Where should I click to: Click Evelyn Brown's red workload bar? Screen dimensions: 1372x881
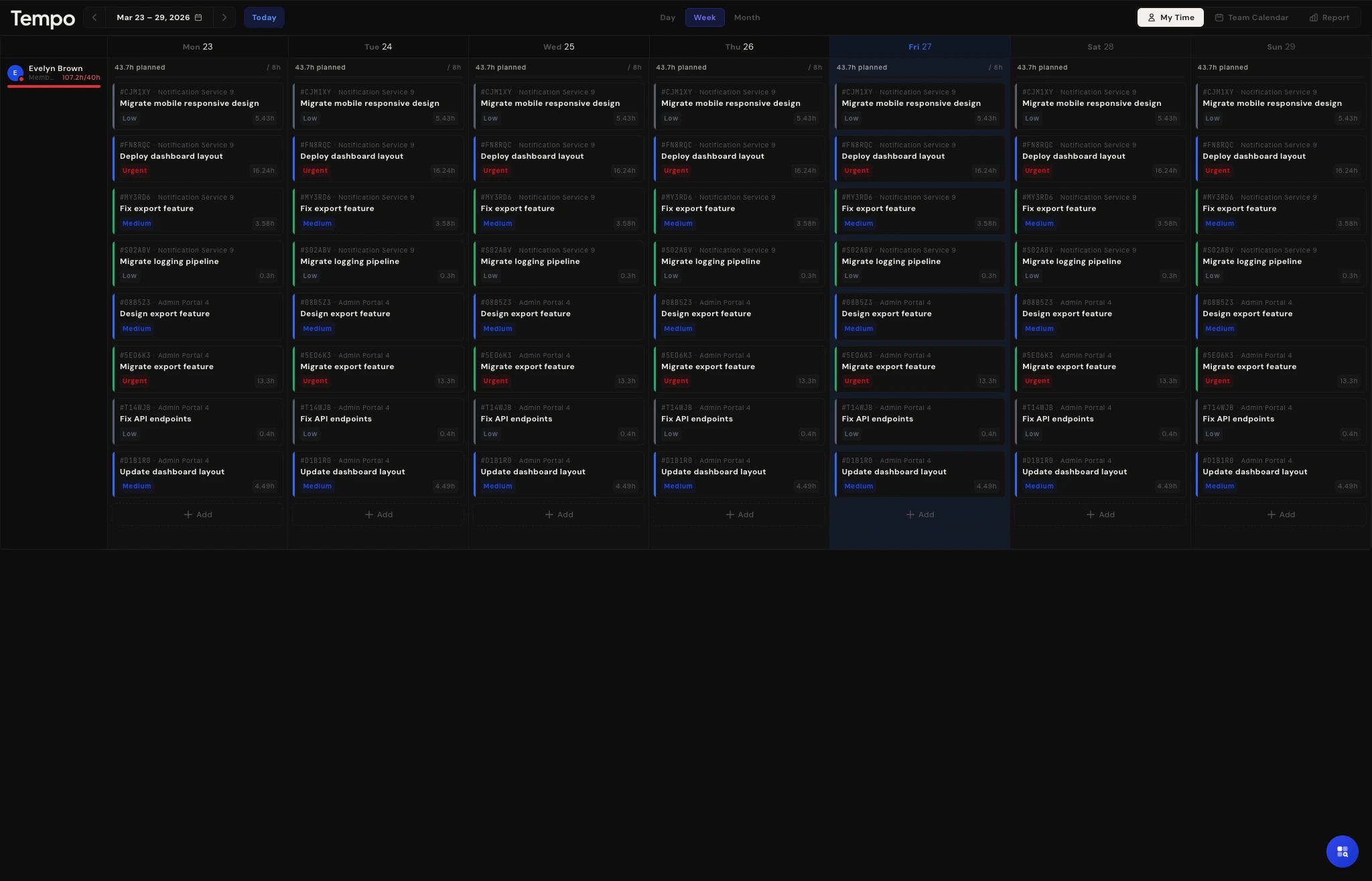click(54, 86)
